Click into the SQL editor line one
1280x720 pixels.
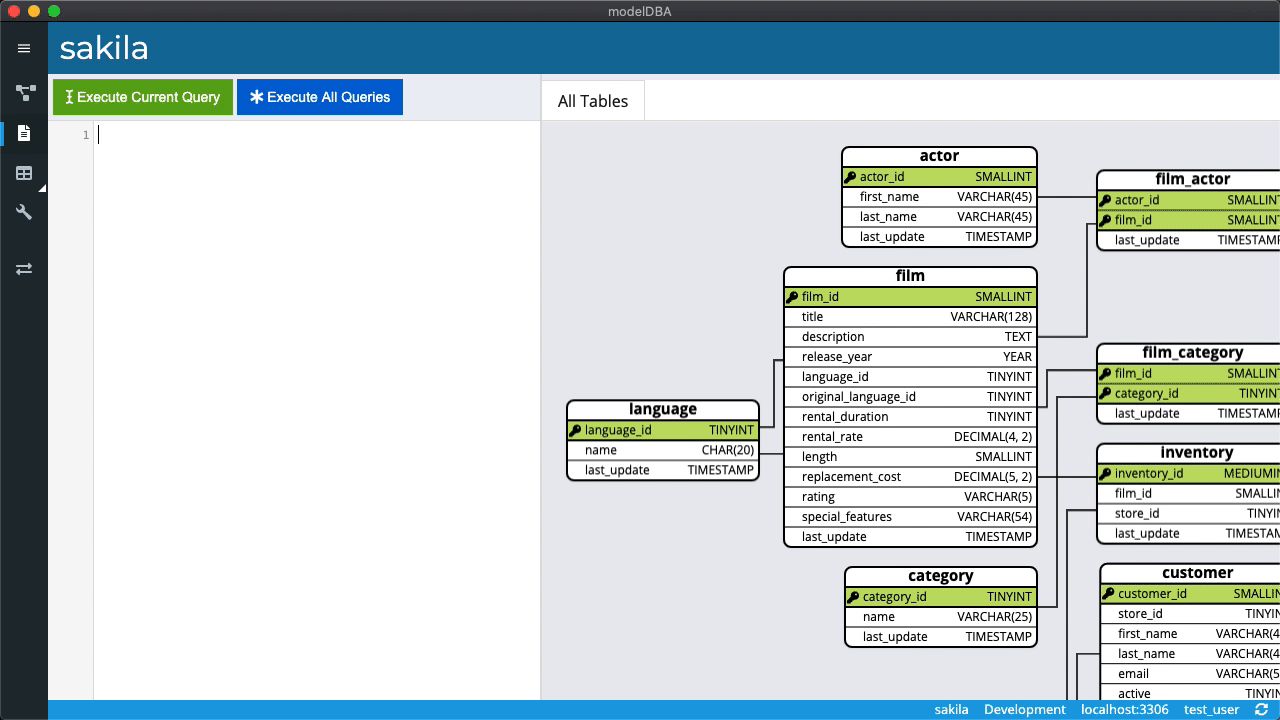[x=150, y=134]
